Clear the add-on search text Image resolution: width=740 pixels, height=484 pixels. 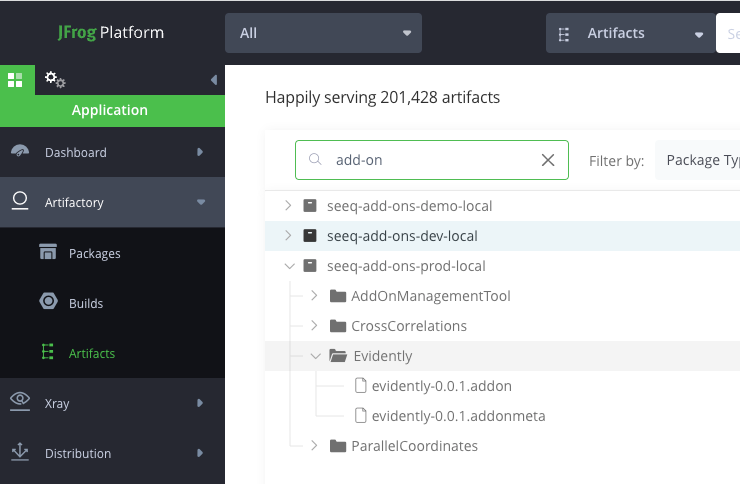coord(547,160)
